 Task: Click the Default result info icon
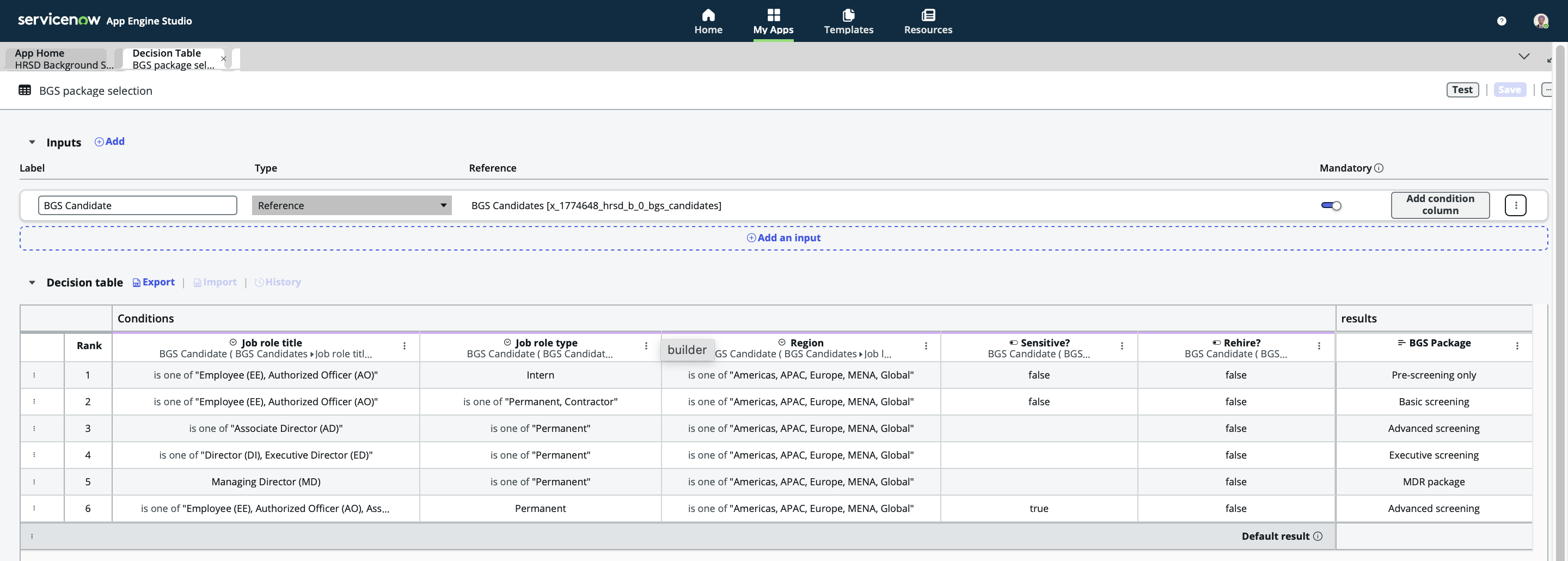click(x=1317, y=536)
